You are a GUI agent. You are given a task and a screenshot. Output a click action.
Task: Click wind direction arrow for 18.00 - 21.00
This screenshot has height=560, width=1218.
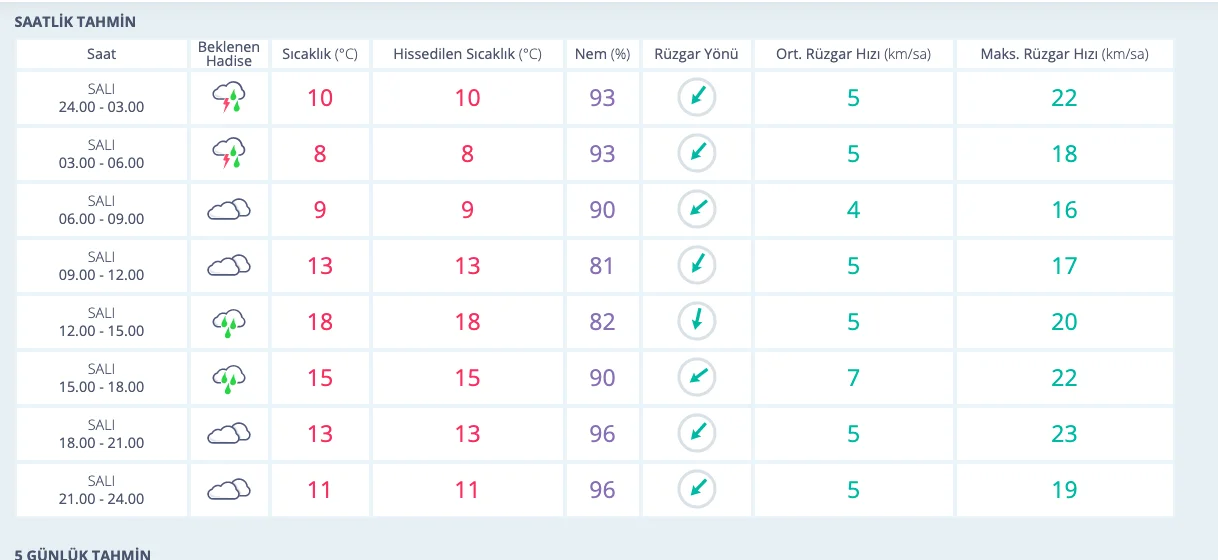coord(696,433)
